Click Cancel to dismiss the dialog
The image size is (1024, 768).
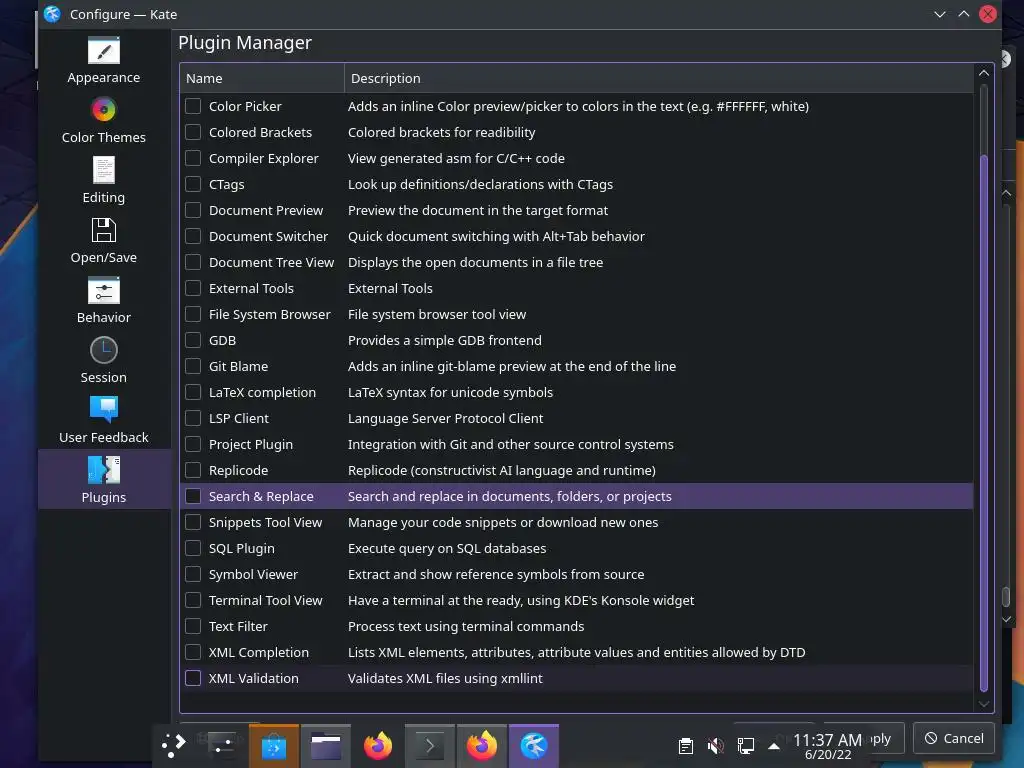point(953,738)
